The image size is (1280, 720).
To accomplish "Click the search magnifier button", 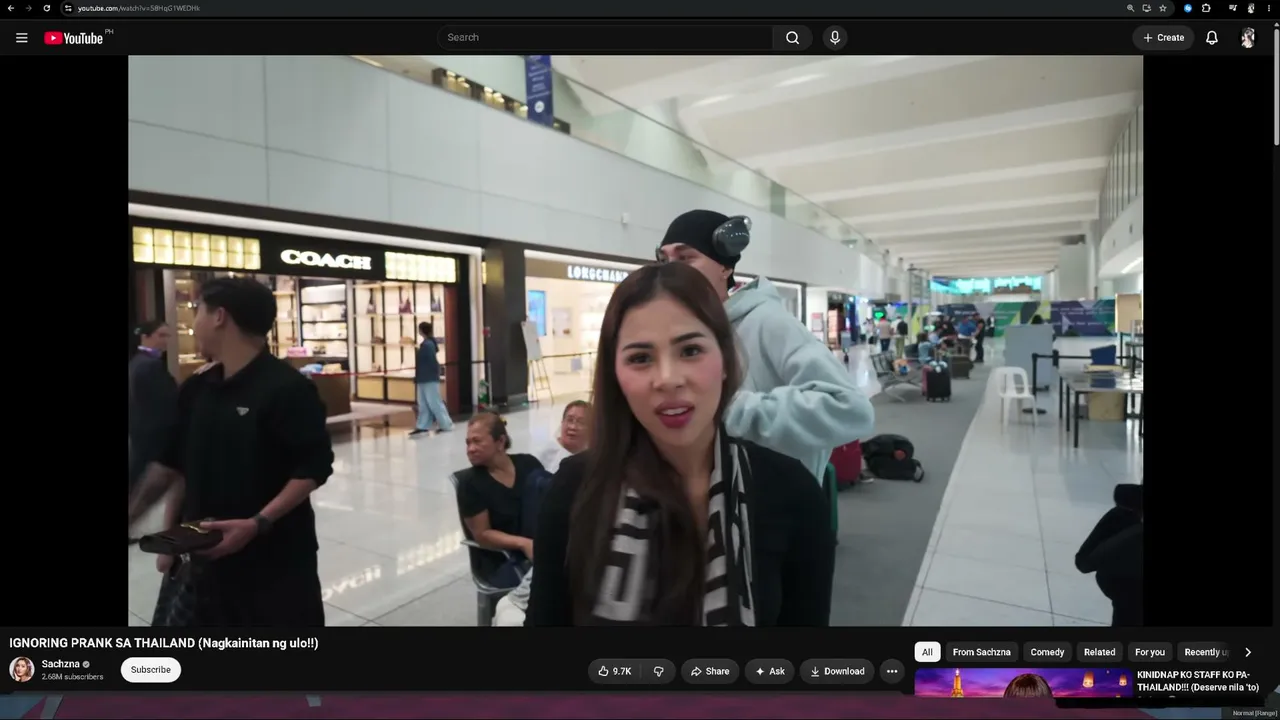I will 792,38.
